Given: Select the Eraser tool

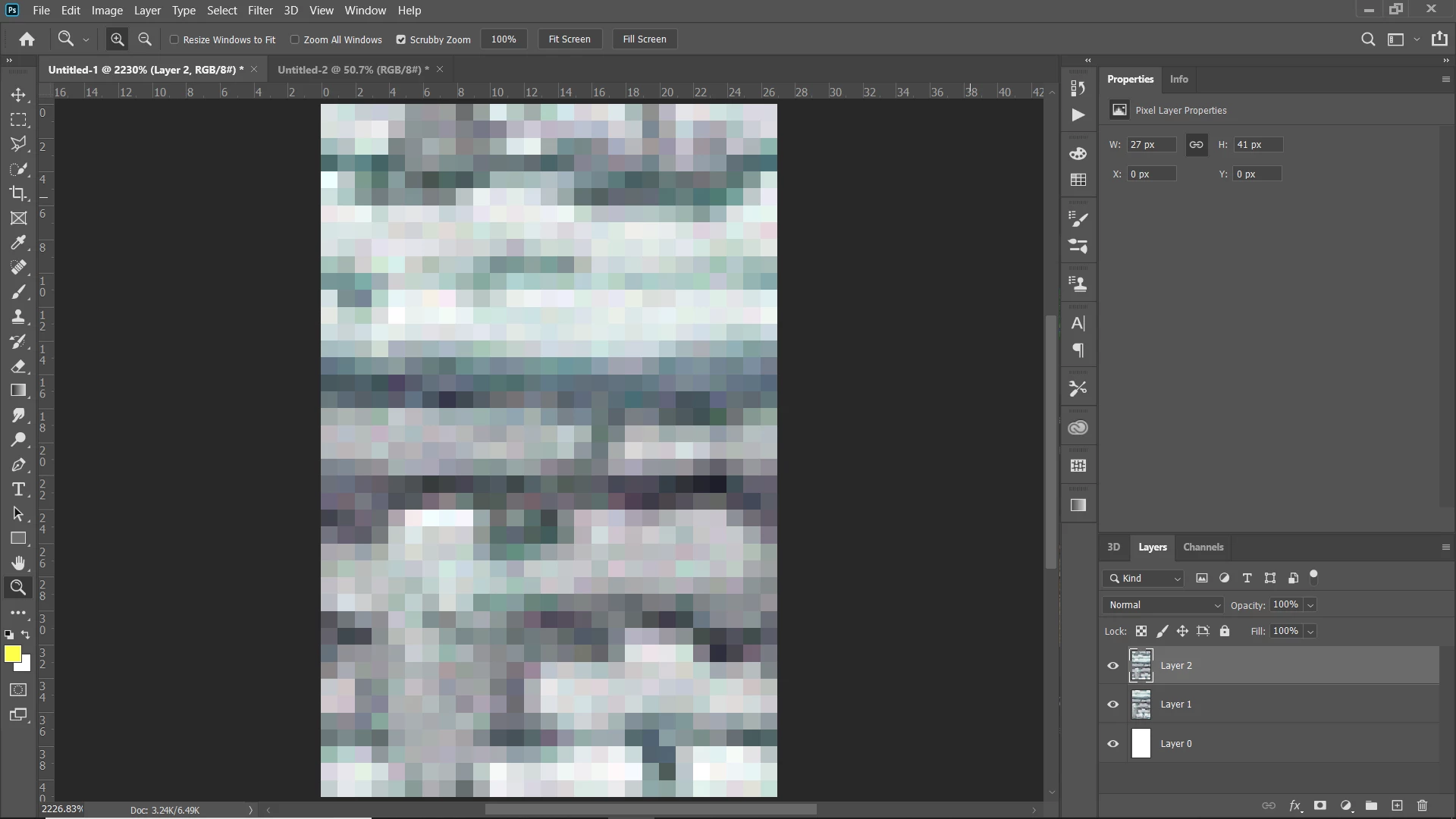Looking at the screenshot, I should (18, 366).
